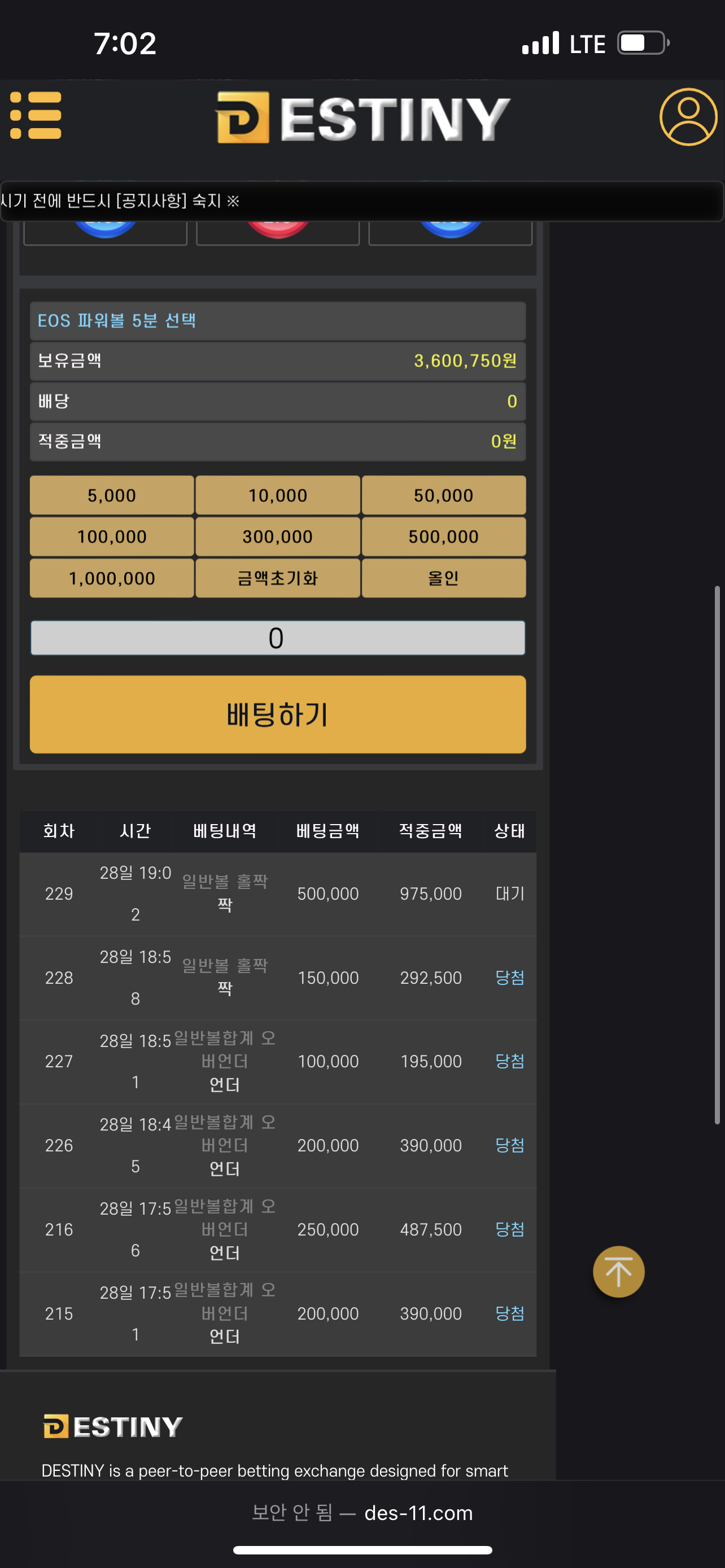Select bet history row 229
Image resolution: width=725 pixels, height=1568 pixels.
pyautogui.click(x=278, y=894)
